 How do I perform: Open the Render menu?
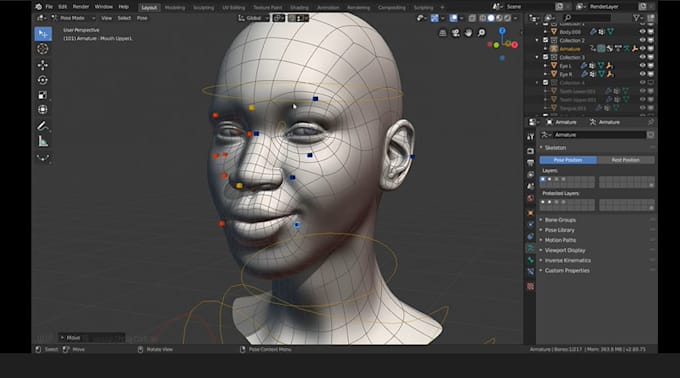[x=81, y=7]
